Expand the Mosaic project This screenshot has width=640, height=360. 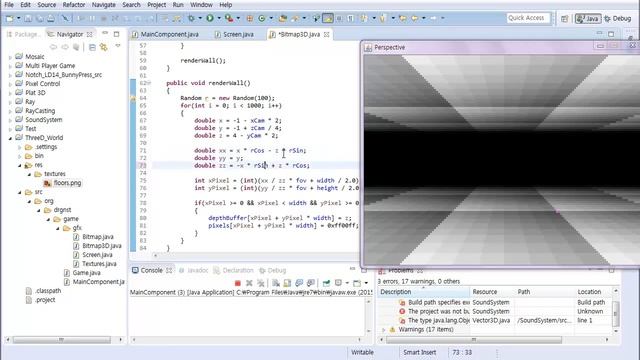(x=10, y=58)
